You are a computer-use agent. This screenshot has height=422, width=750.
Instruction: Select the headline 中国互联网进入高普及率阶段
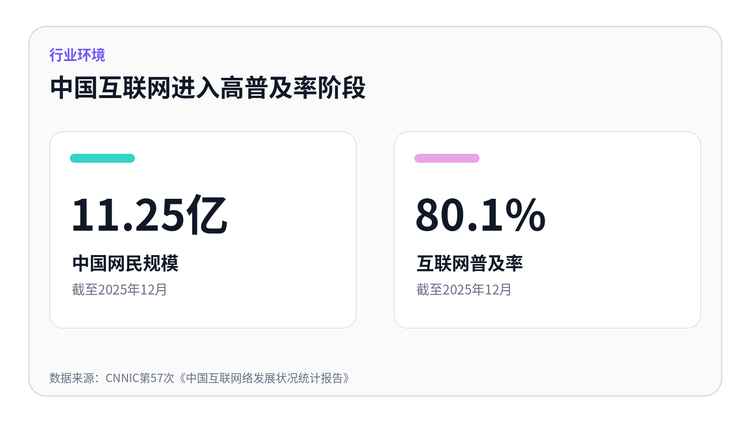coord(208,88)
